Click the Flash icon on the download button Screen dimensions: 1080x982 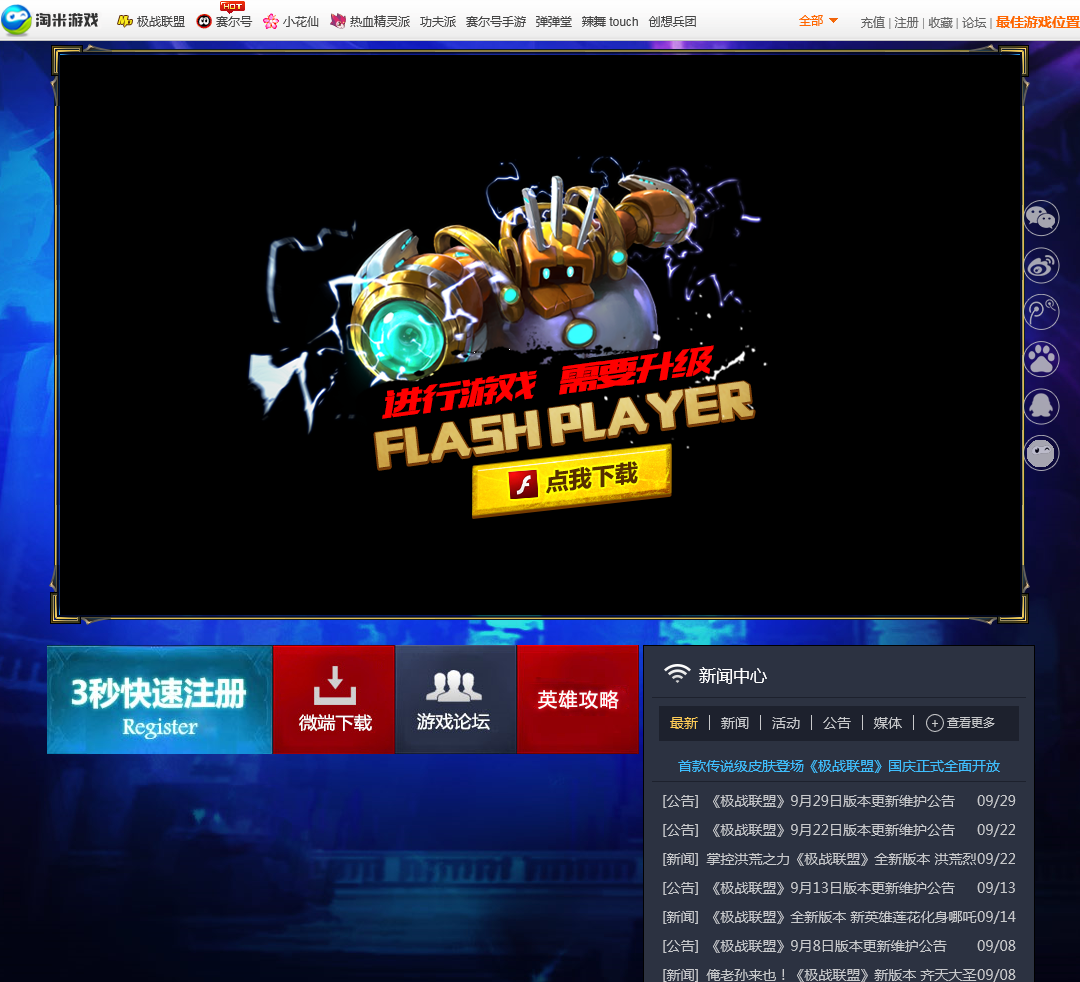pos(523,485)
